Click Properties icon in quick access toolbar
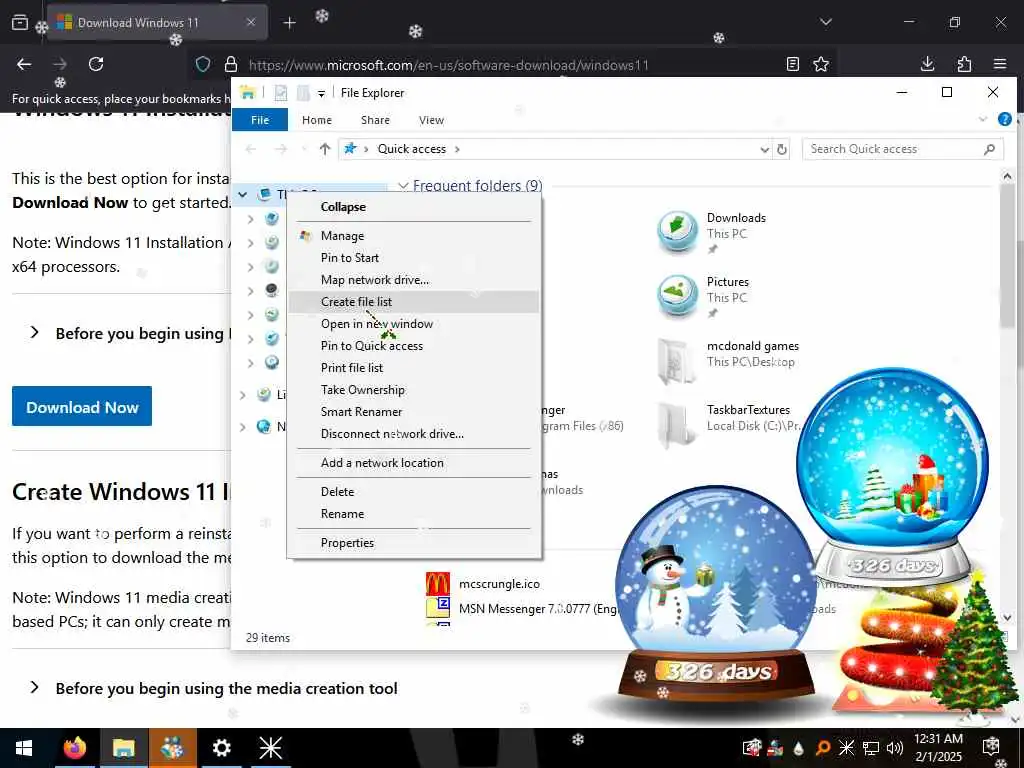This screenshot has height=768, width=1024. (x=281, y=93)
